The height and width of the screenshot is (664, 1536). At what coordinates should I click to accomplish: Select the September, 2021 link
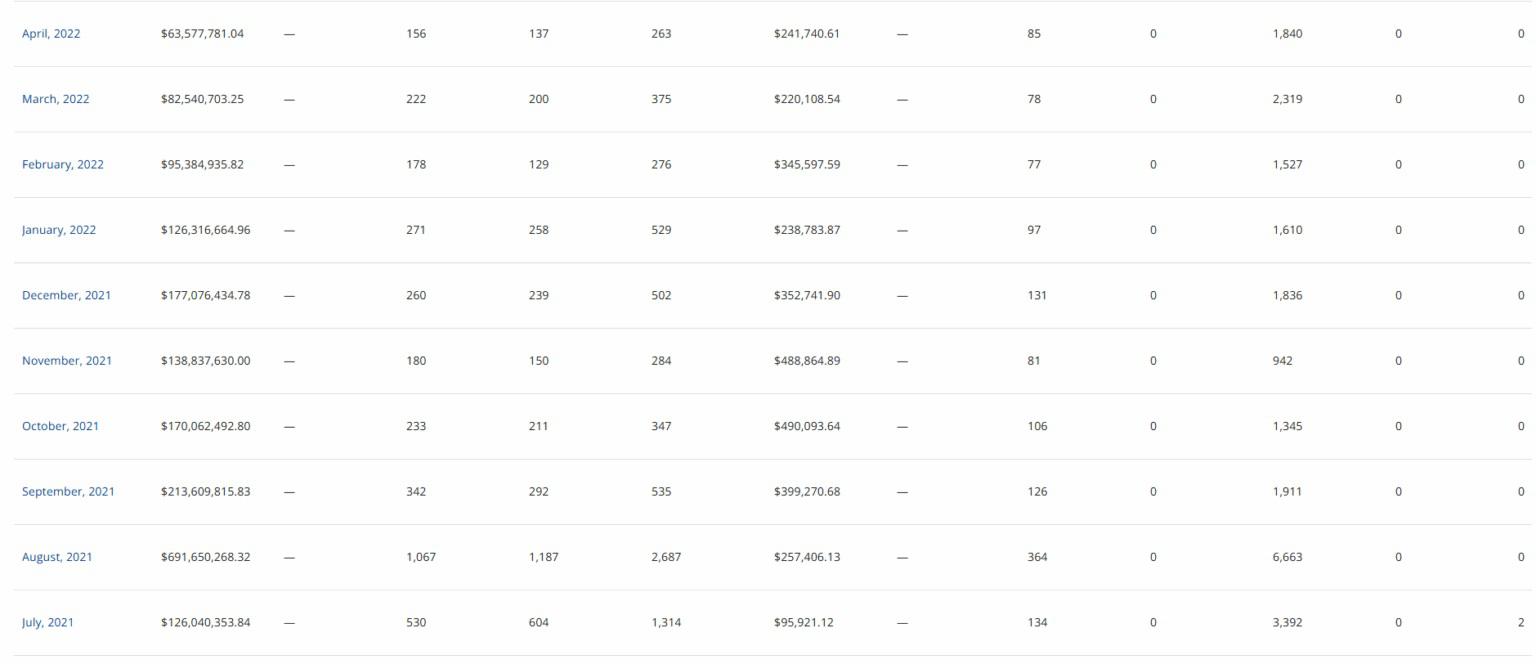(x=68, y=492)
